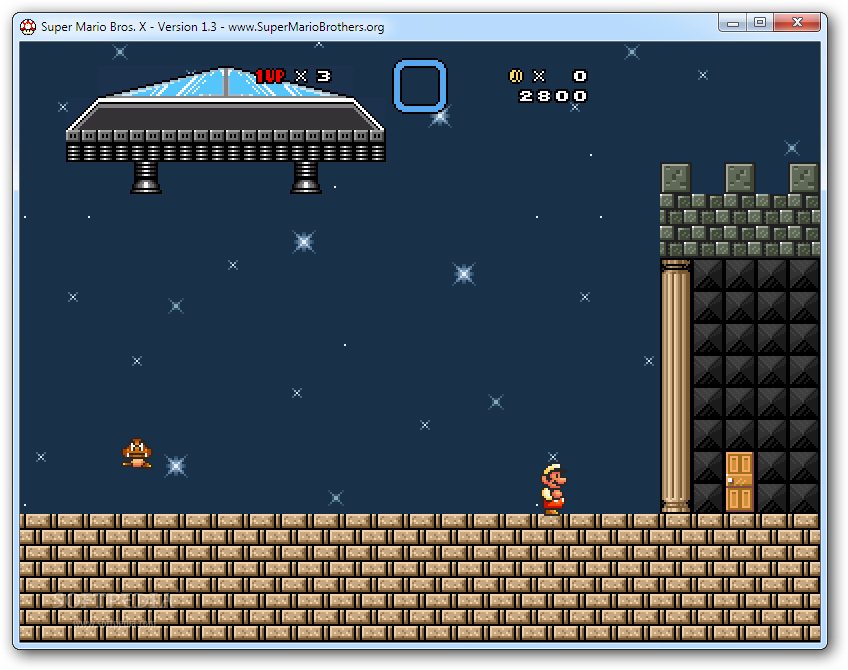Close the Super Mario Bros. X window
Image resolution: width=848 pixels, height=670 pixels.
coord(798,23)
